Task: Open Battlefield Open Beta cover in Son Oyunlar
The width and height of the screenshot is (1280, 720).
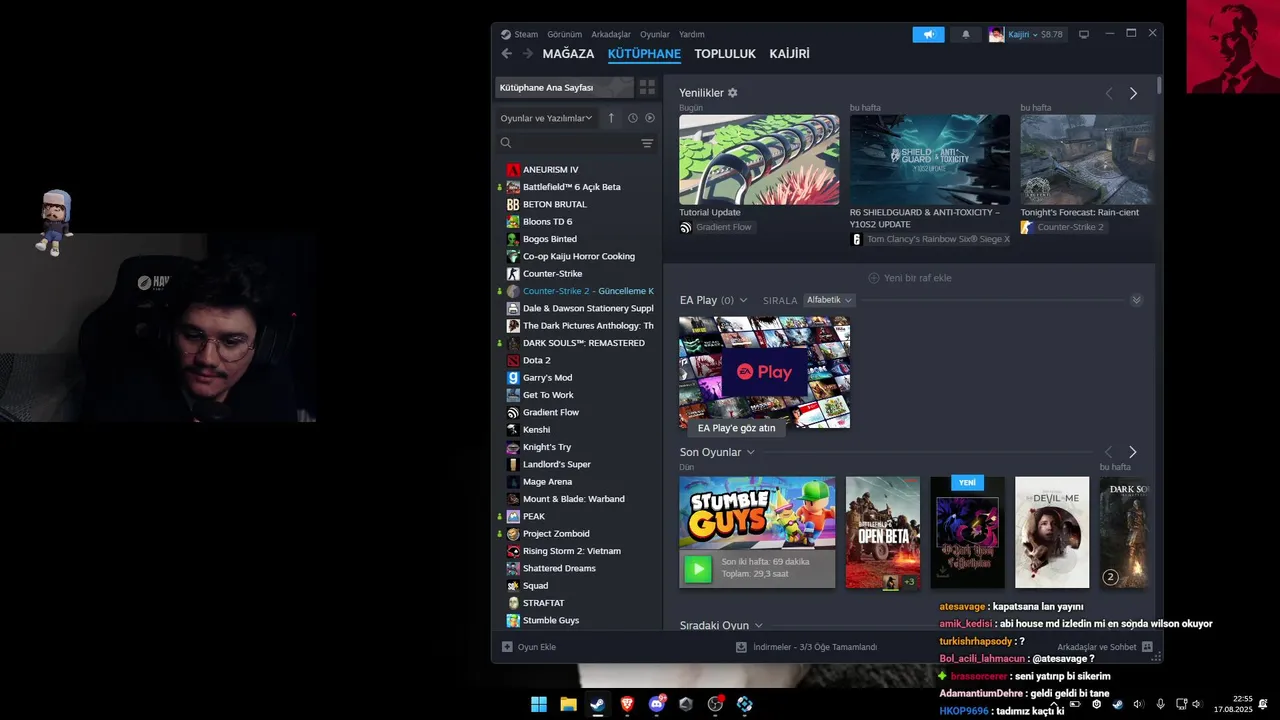Action: (x=883, y=532)
